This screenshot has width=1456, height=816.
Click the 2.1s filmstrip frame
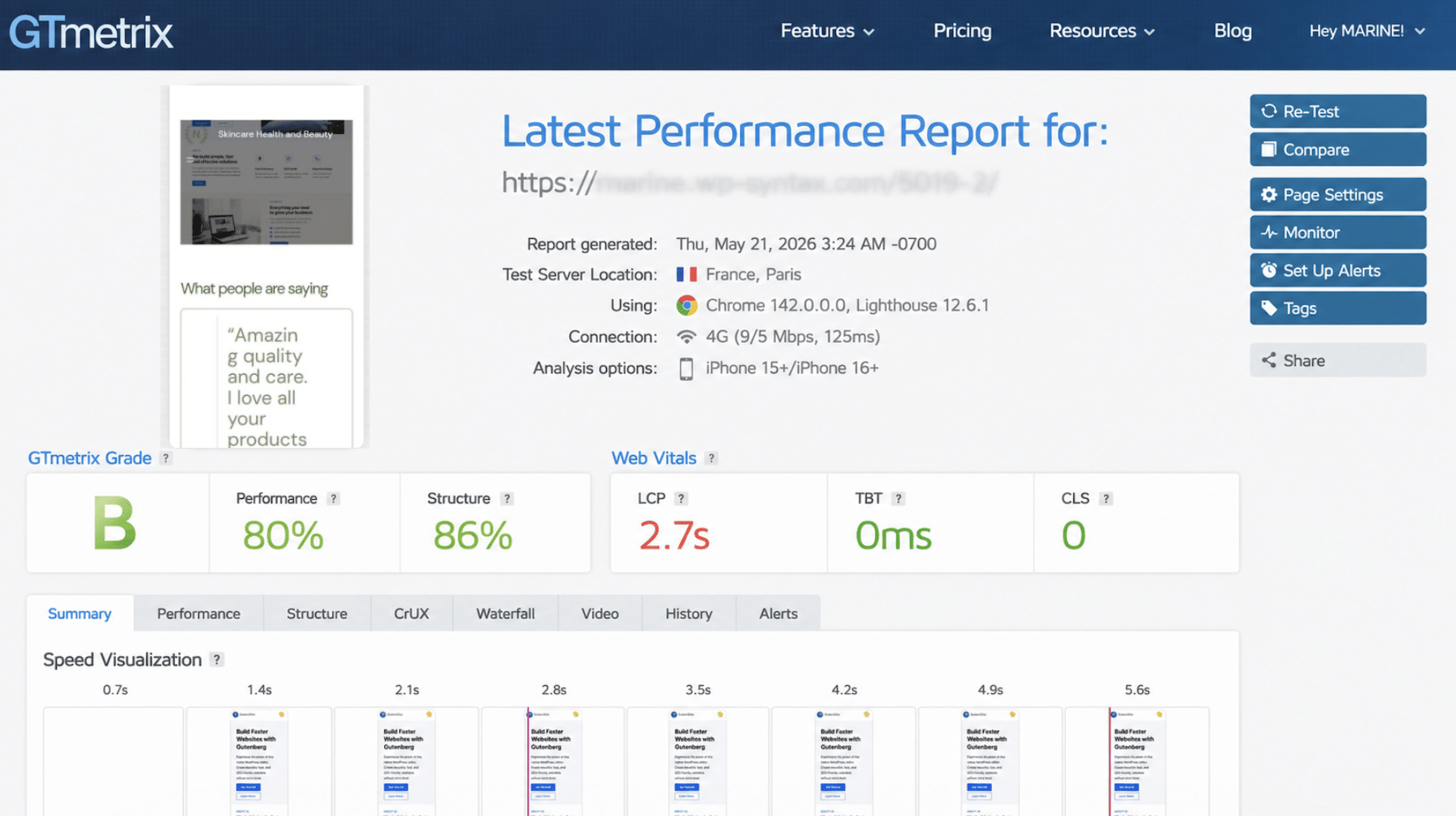[x=406, y=762]
